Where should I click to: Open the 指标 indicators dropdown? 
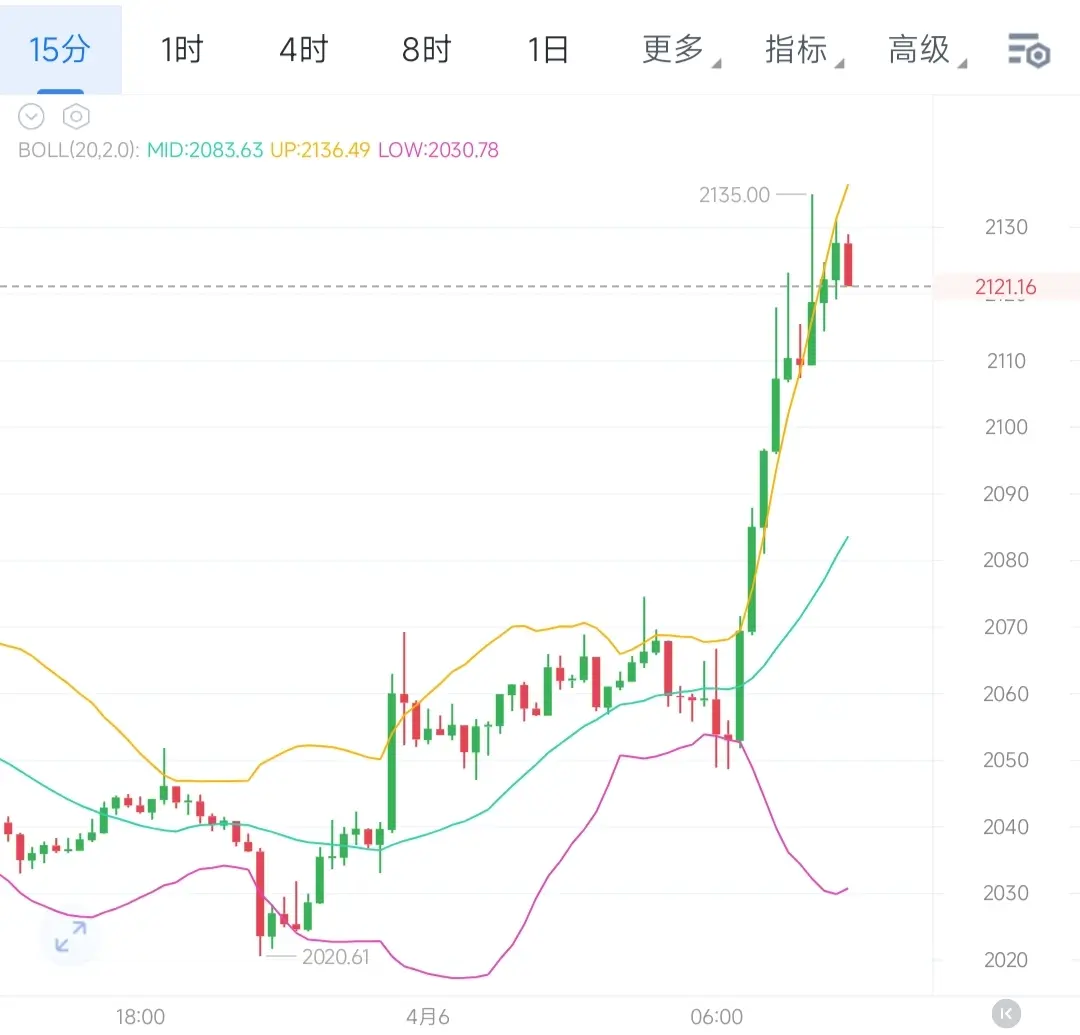point(803,50)
